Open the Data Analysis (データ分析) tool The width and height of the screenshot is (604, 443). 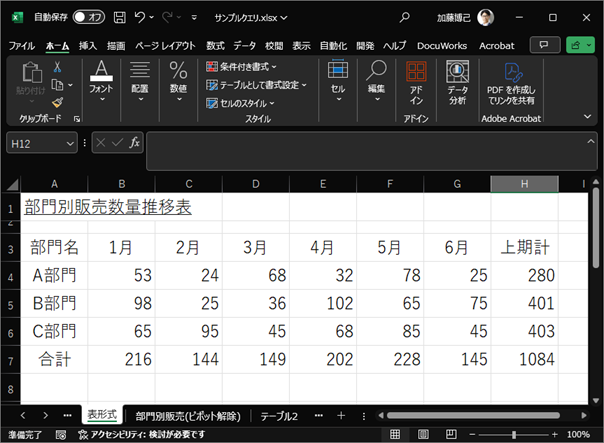pos(457,84)
